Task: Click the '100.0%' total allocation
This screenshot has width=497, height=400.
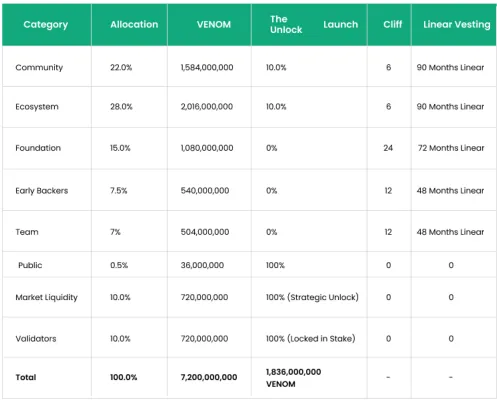Action: [124, 377]
